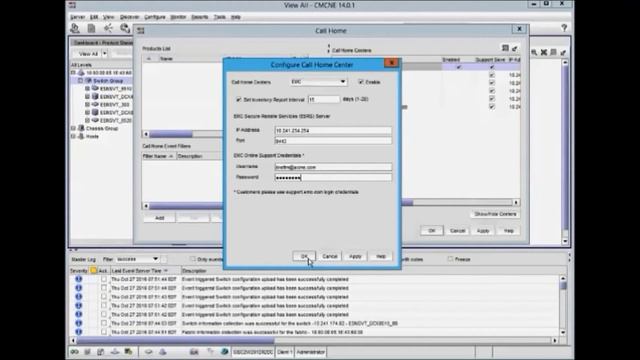Image resolution: width=640 pixels, height=360 pixels.
Task: Click the Master Log horizontal scrollbar thumb
Action: pos(176,340)
